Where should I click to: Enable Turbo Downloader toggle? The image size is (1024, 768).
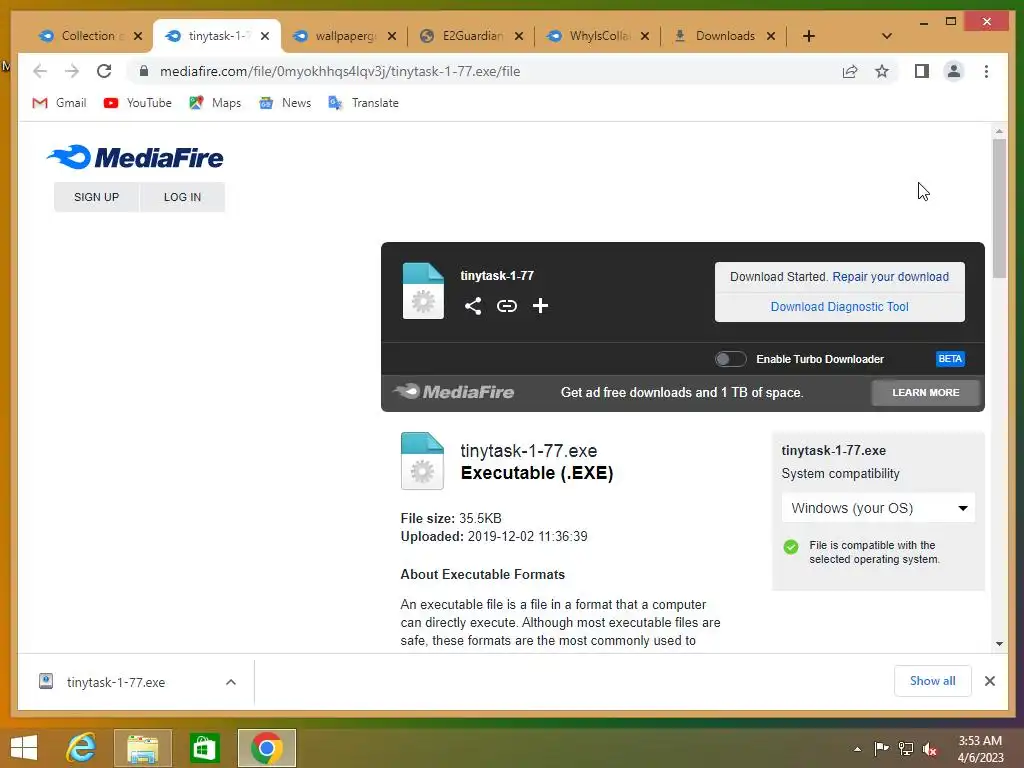pyautogui.click(x=730, y=359)
